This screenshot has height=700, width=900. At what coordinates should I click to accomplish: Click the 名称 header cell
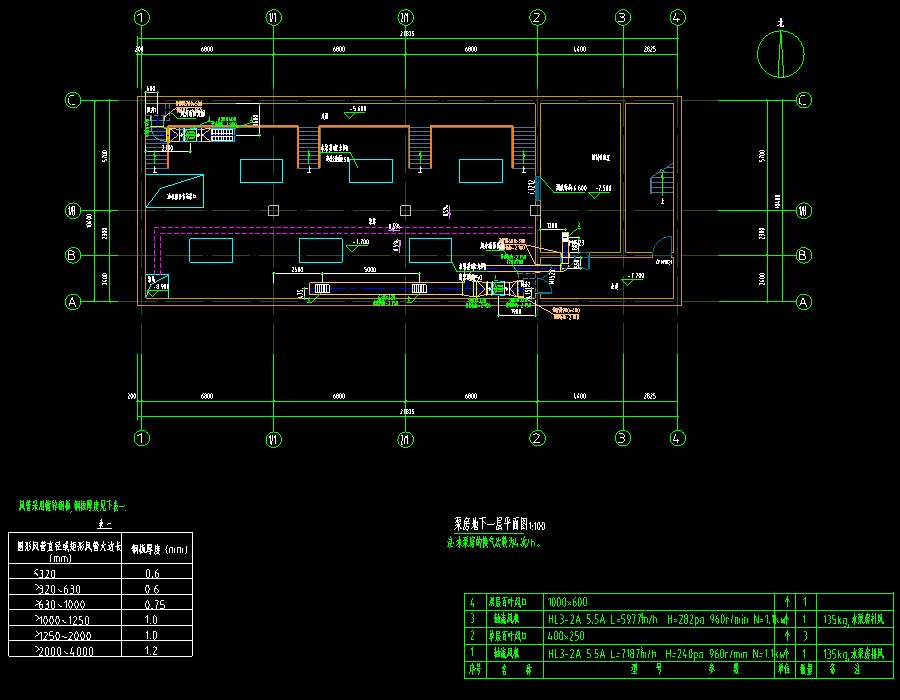tap(515, 670)
